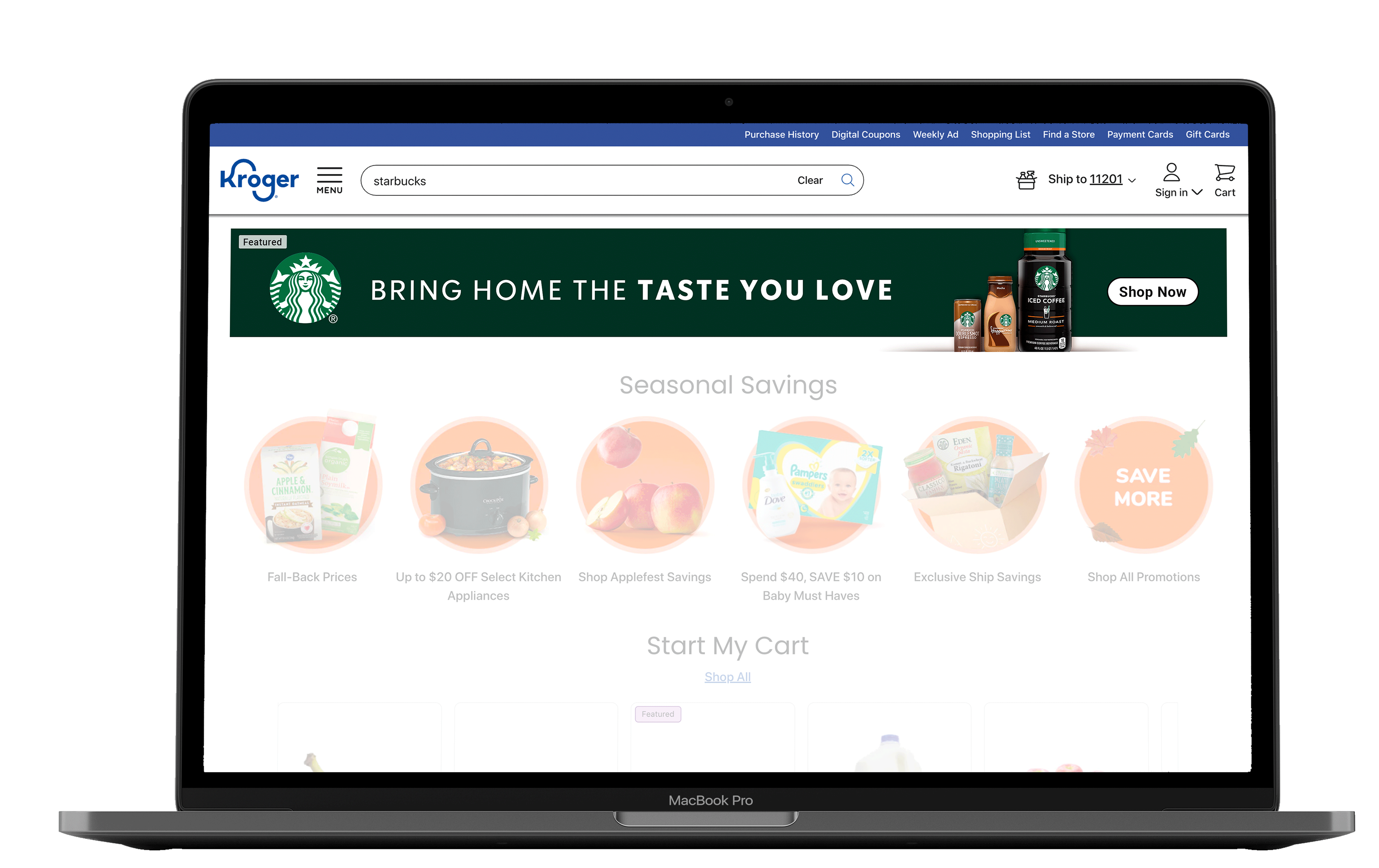Open the Pampers baby must haves thumbnail
1379x868 pixels.
pos(812,484)
